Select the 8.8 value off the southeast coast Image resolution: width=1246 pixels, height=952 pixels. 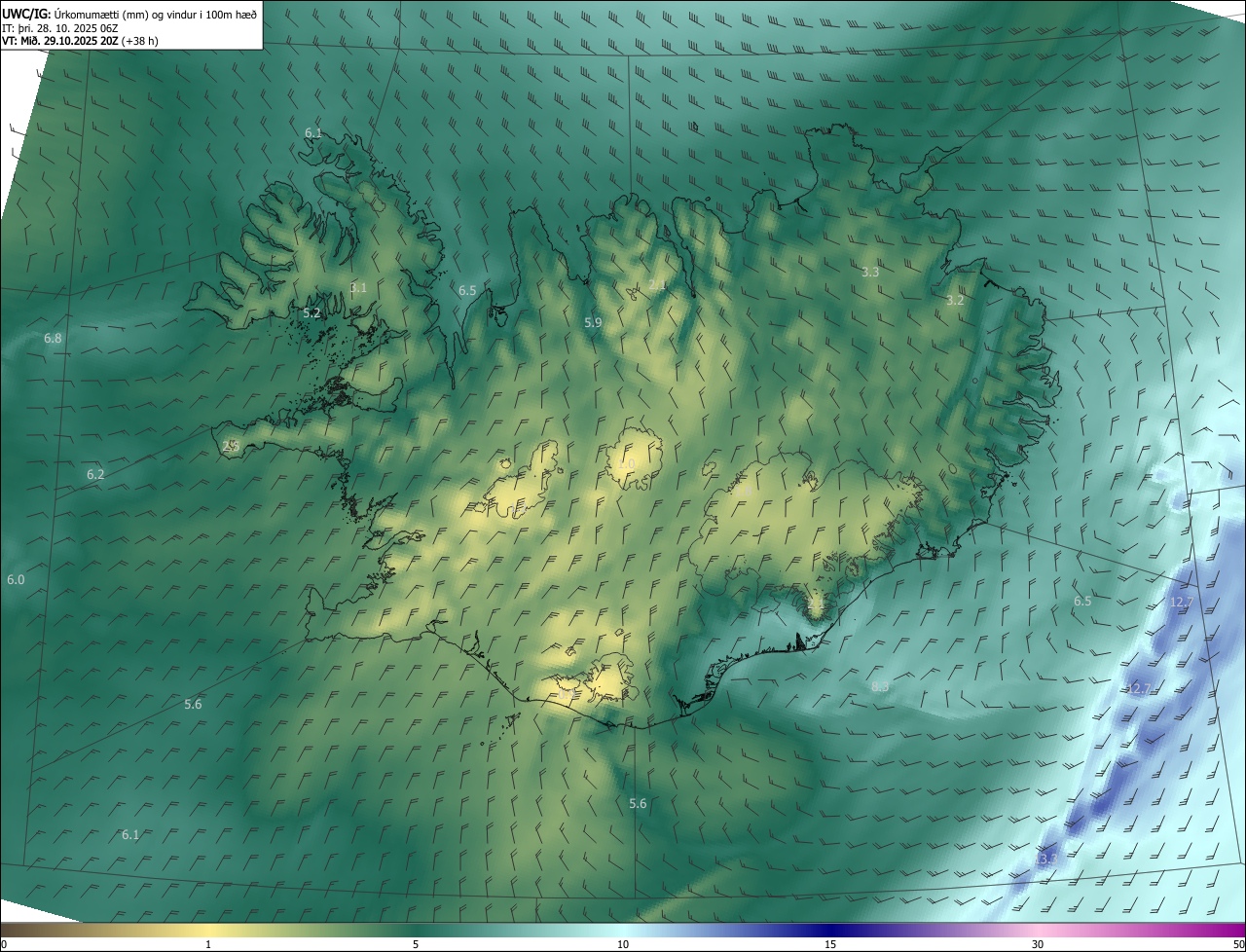point(880,687)
